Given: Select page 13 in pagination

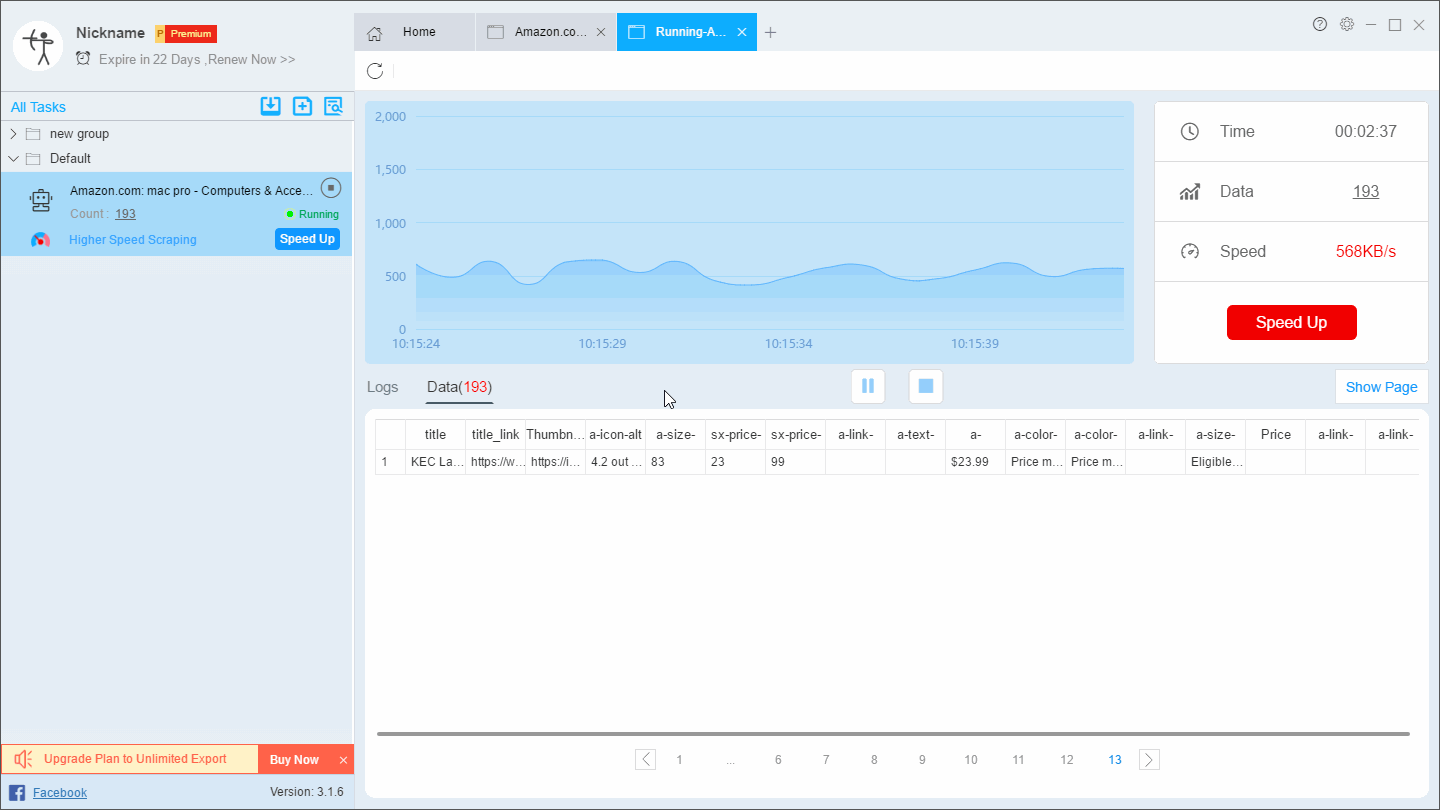Looking at the screenshot, I should tap(1115, 760).
